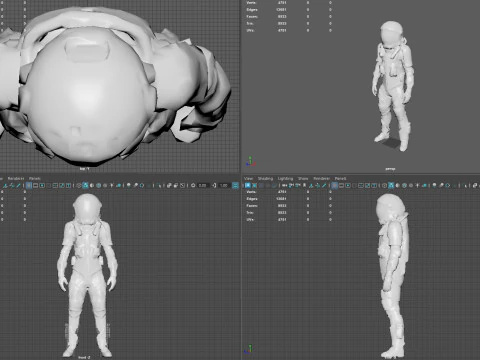Click the persp viewport camera label
The height and width of the screenshot is (360, 480).
pos(390,169)
